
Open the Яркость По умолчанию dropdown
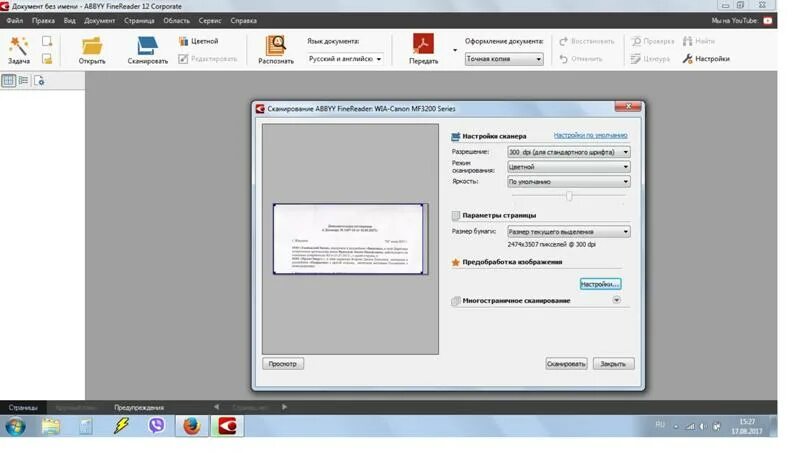[568, 182]
